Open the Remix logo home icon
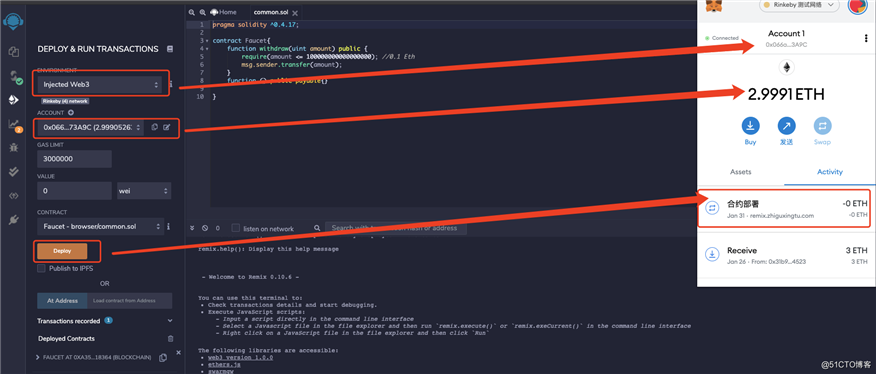 [13, 22]
